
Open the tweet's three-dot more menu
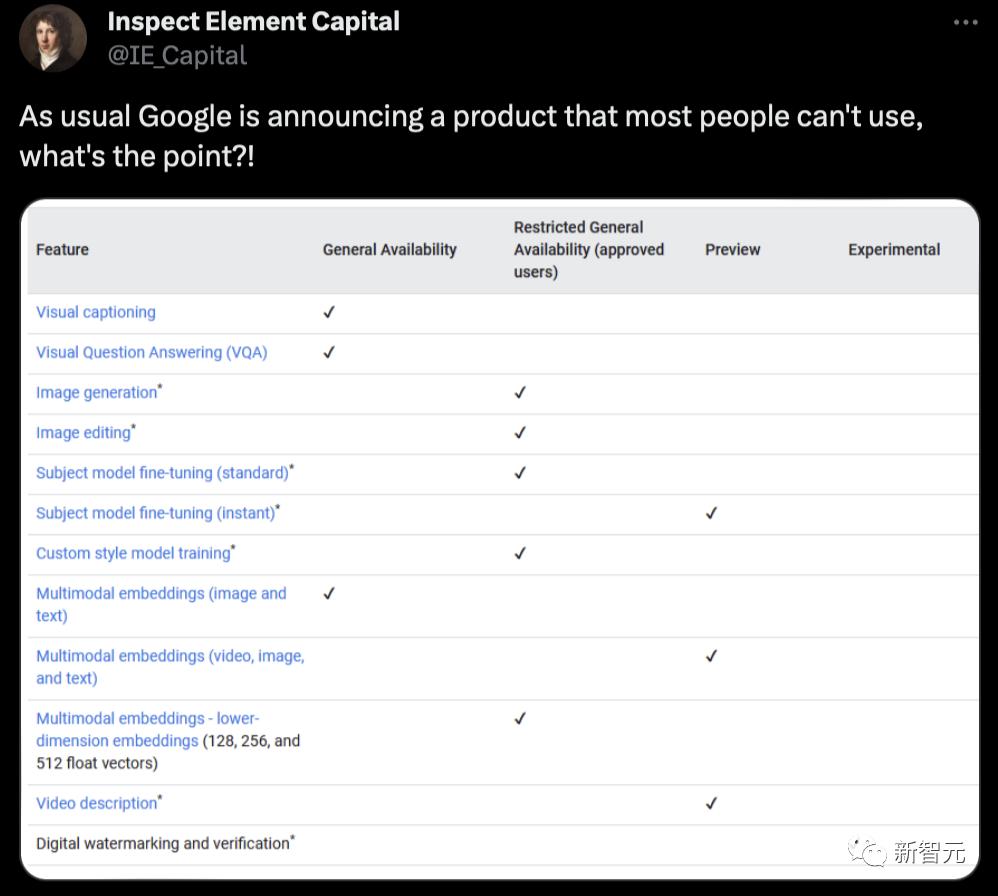pos(964,22)
